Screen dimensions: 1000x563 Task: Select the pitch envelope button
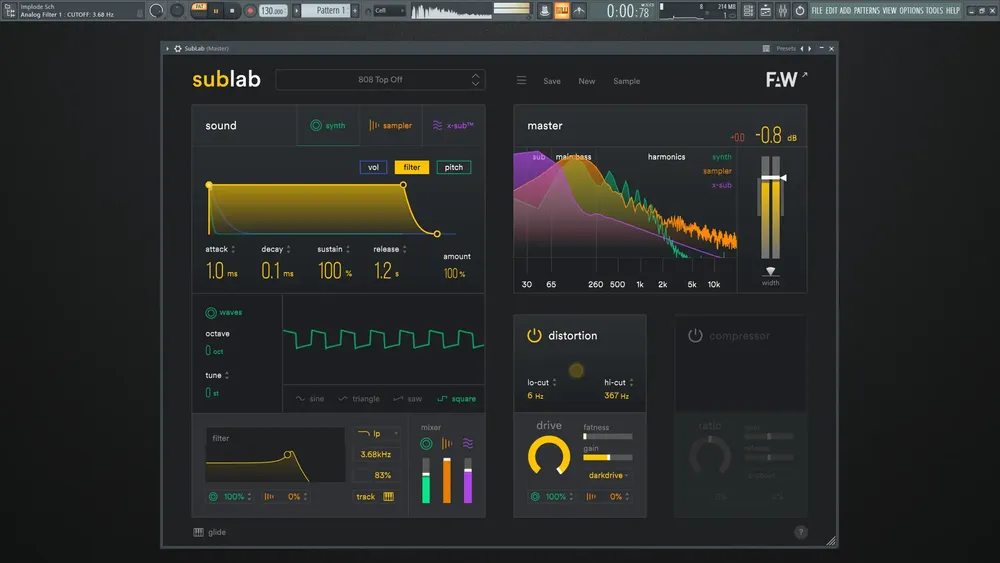[453, 167]
